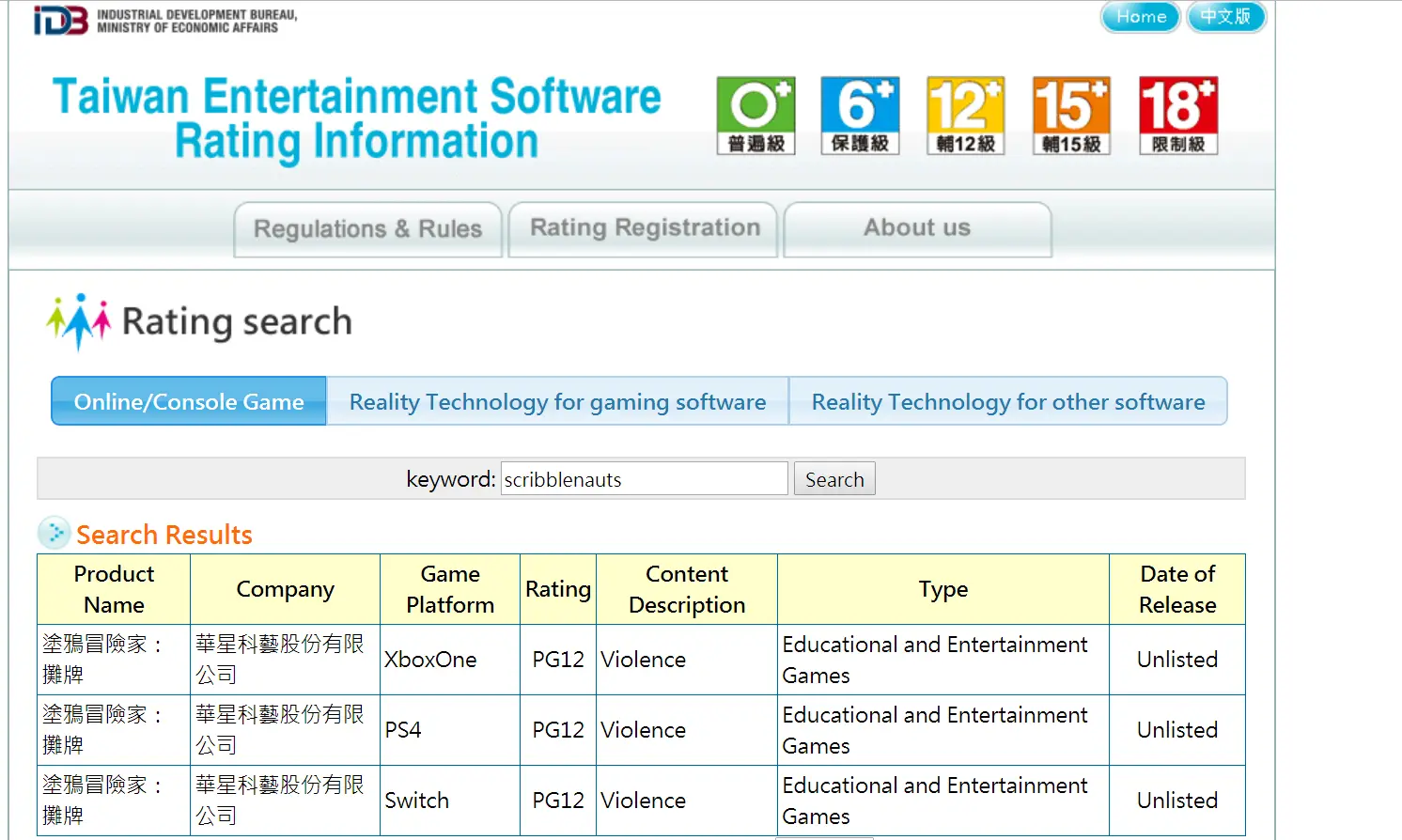Open the Rating Registration menu

click(644, 229)
